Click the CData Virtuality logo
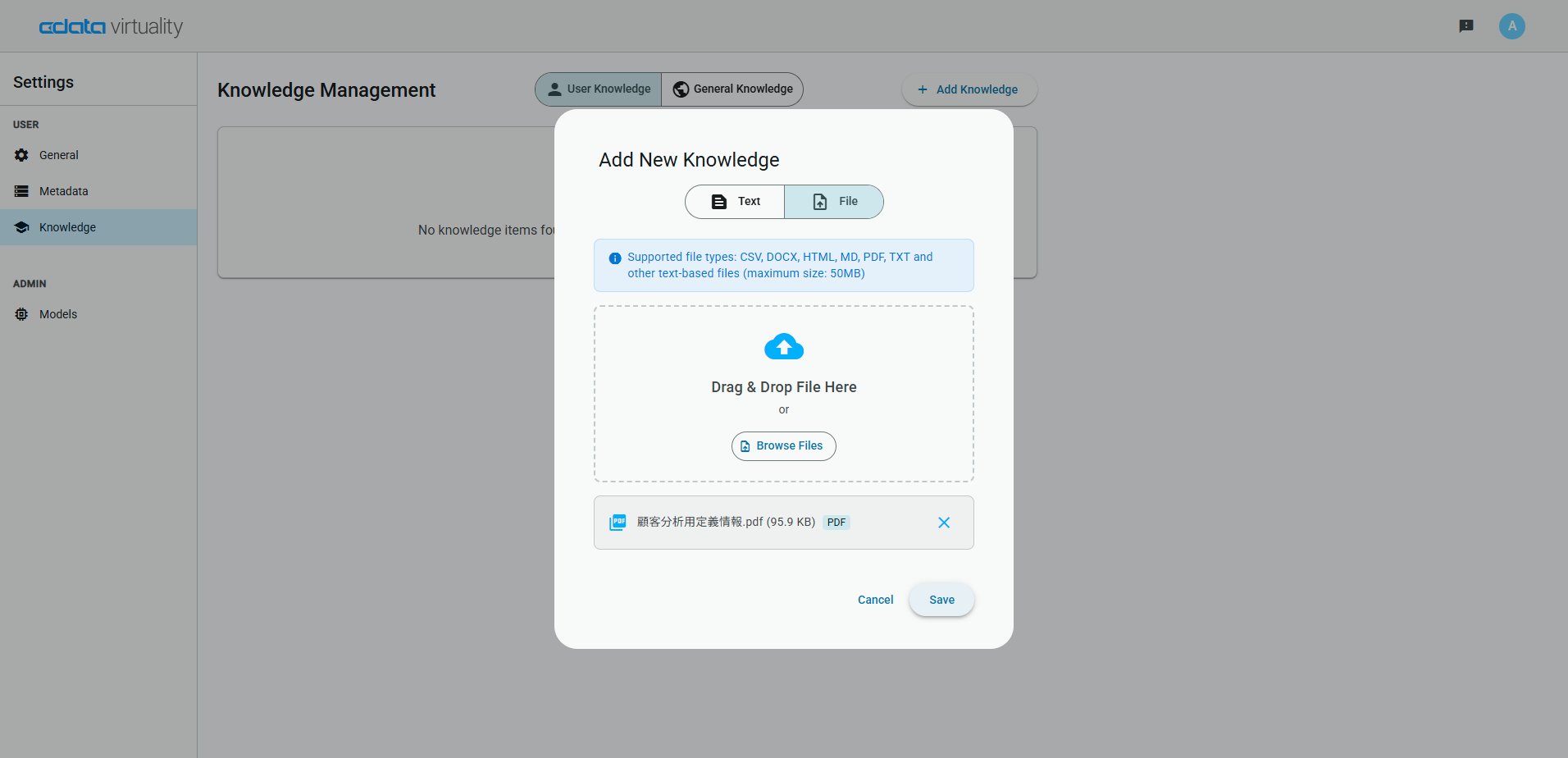The width and height of the screenshot is (1568, 758). 111,27
